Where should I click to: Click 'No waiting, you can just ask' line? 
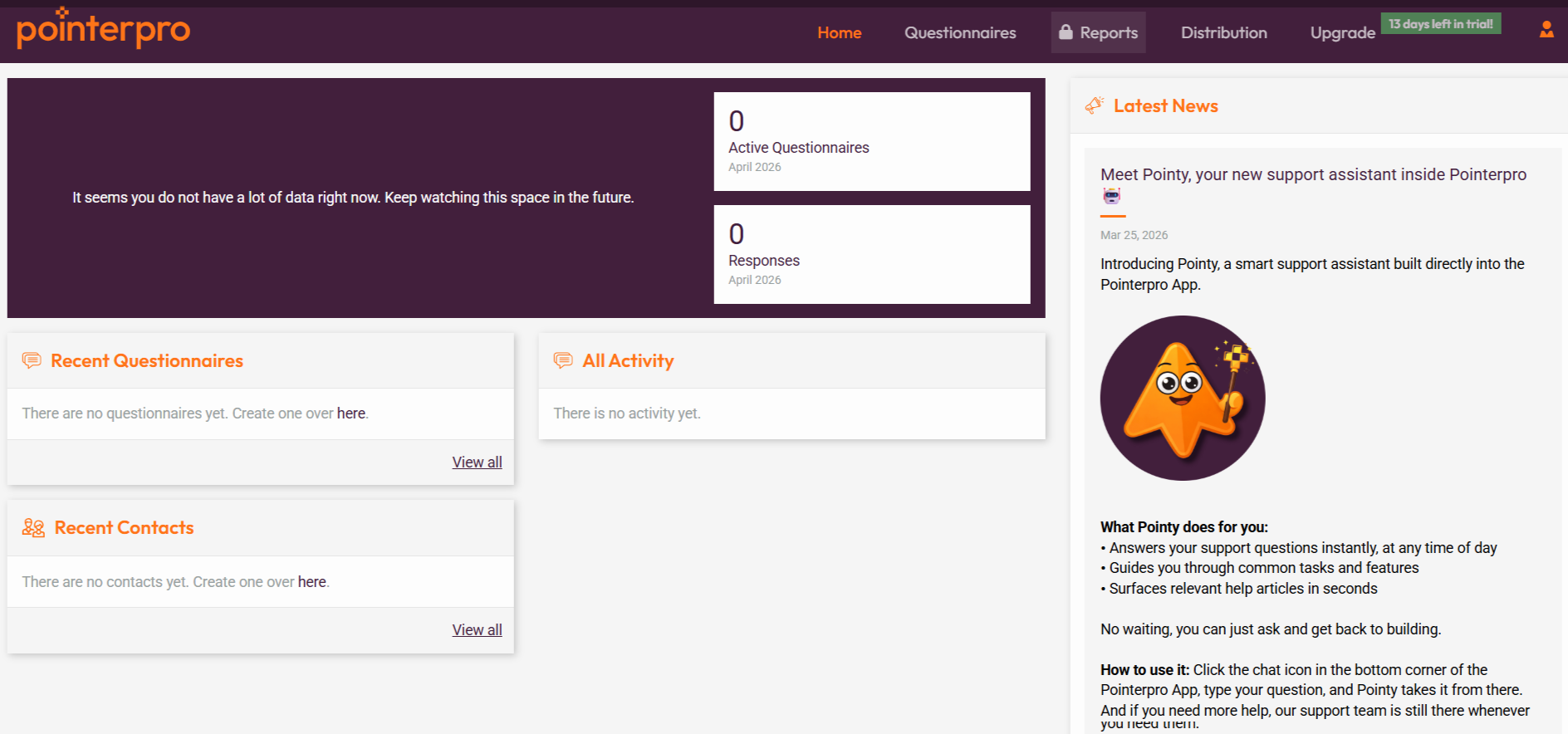click(1270, 629)
